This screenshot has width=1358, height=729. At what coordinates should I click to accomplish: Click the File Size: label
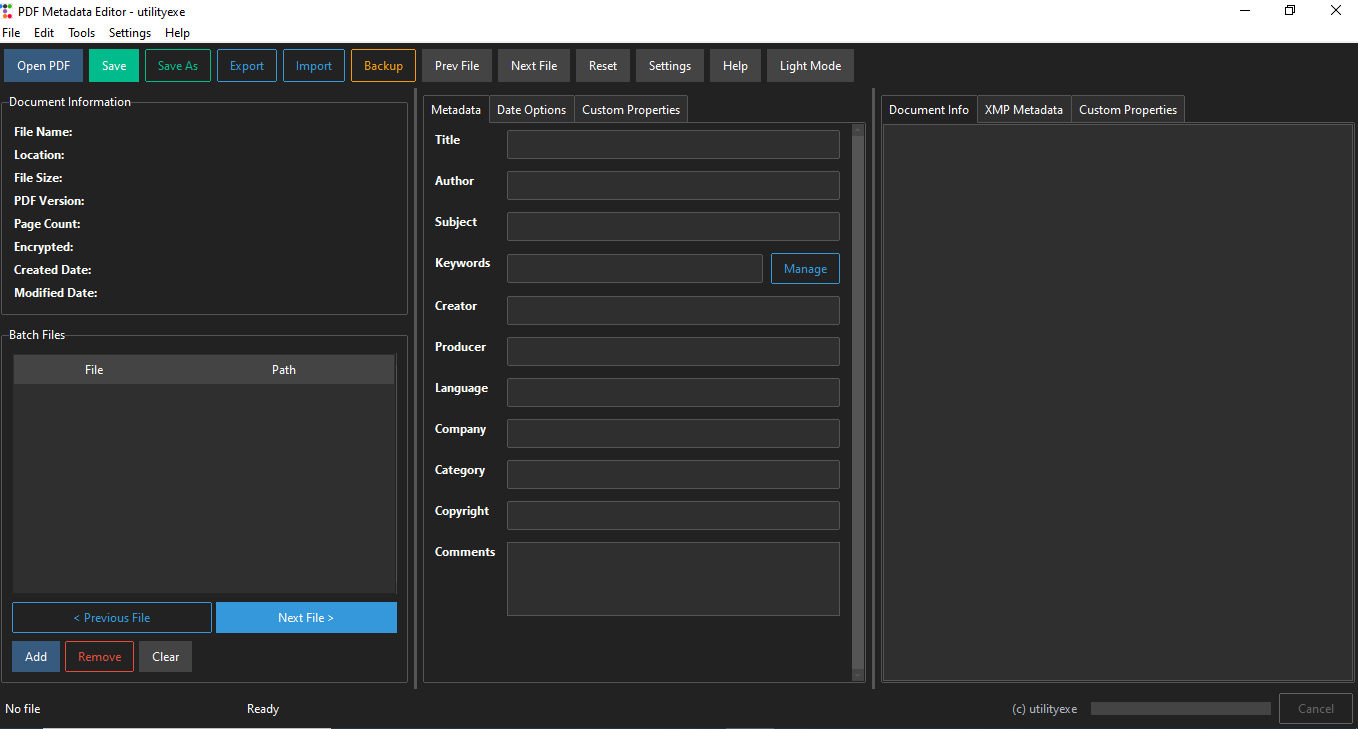[38, 178]
